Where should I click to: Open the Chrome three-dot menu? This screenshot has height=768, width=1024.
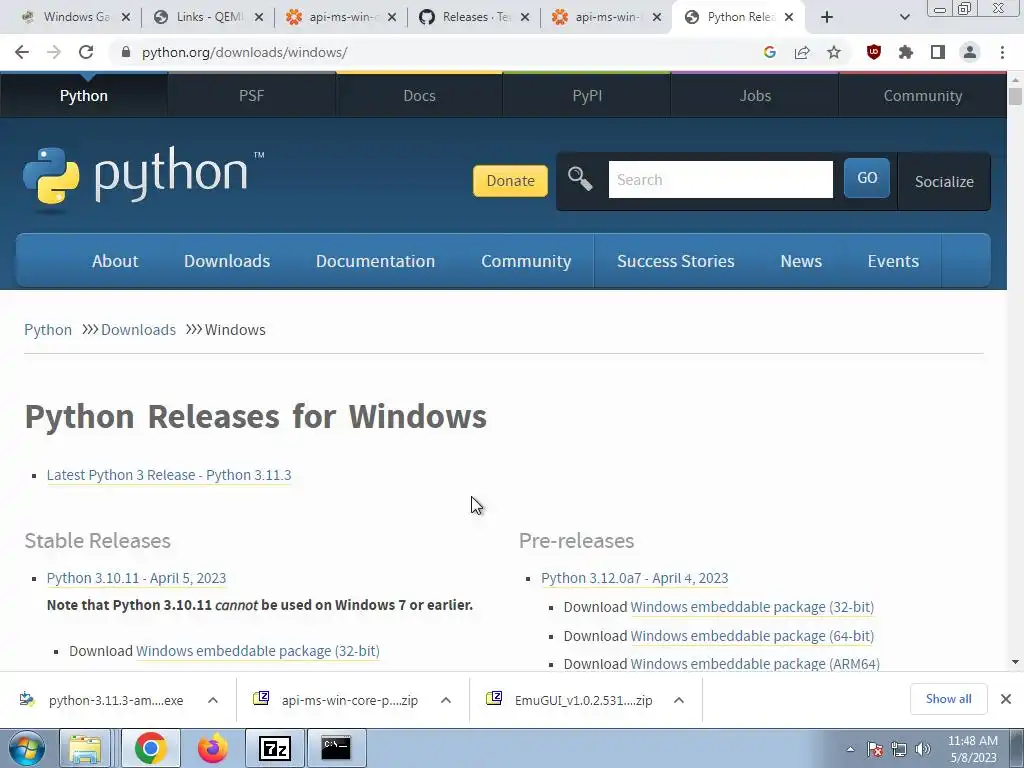pos(1002,52)
